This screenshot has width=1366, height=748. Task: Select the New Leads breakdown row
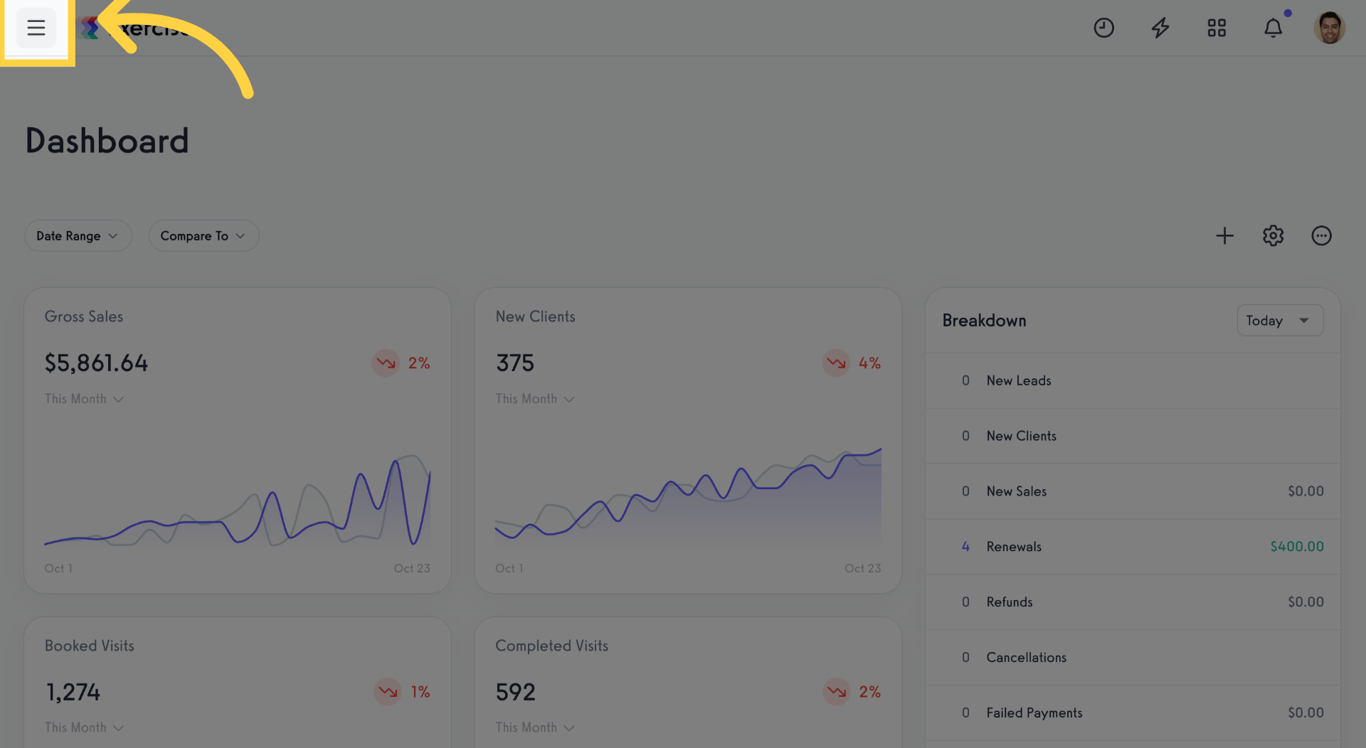coord(1133,381)
